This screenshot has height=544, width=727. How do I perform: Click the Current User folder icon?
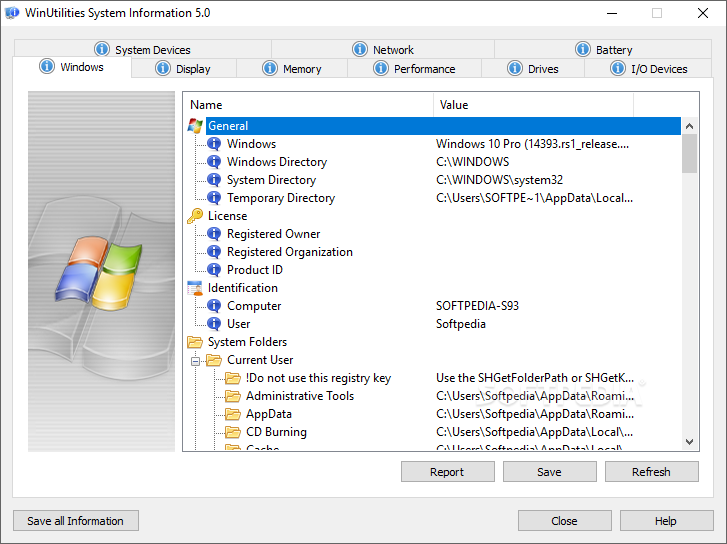coord(214,360)
